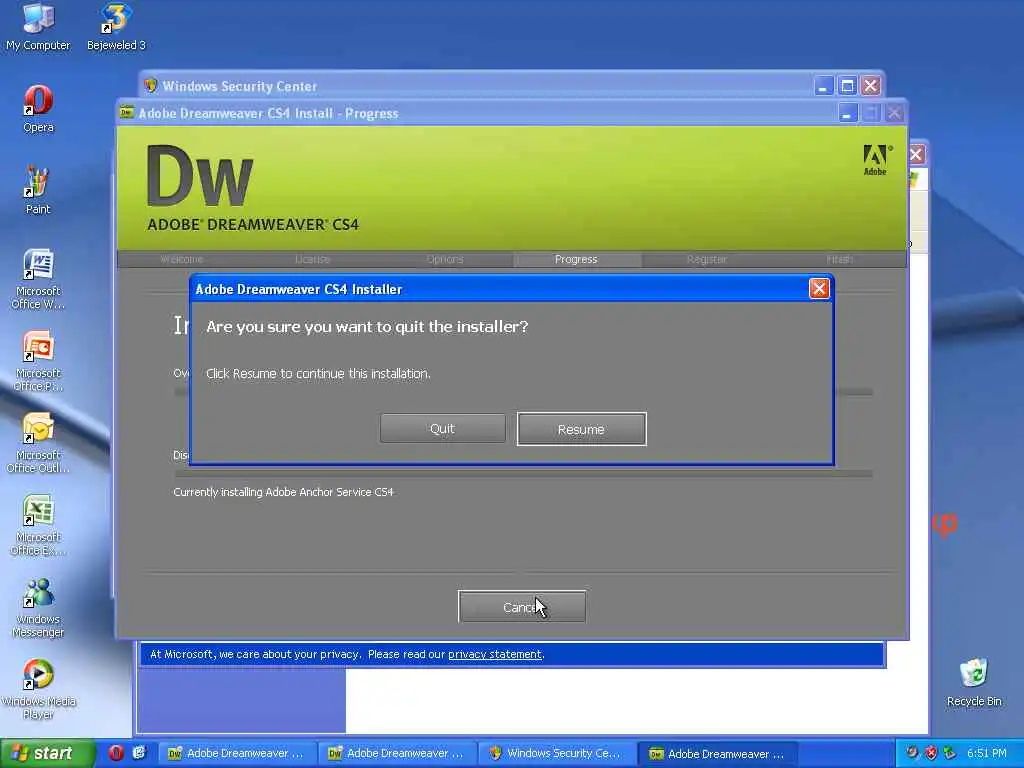Click the Dw icon in the installer title bar

pyautogui.click(x=127, y=112)
